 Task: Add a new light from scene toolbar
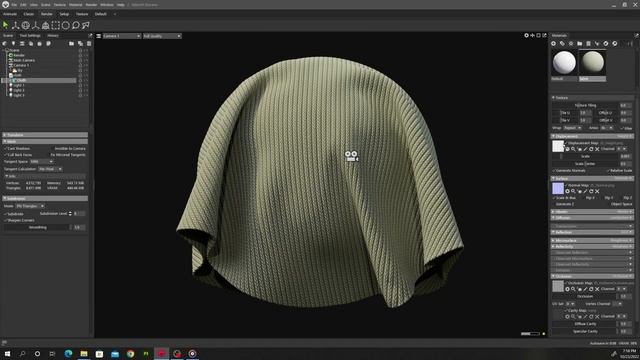13,43
